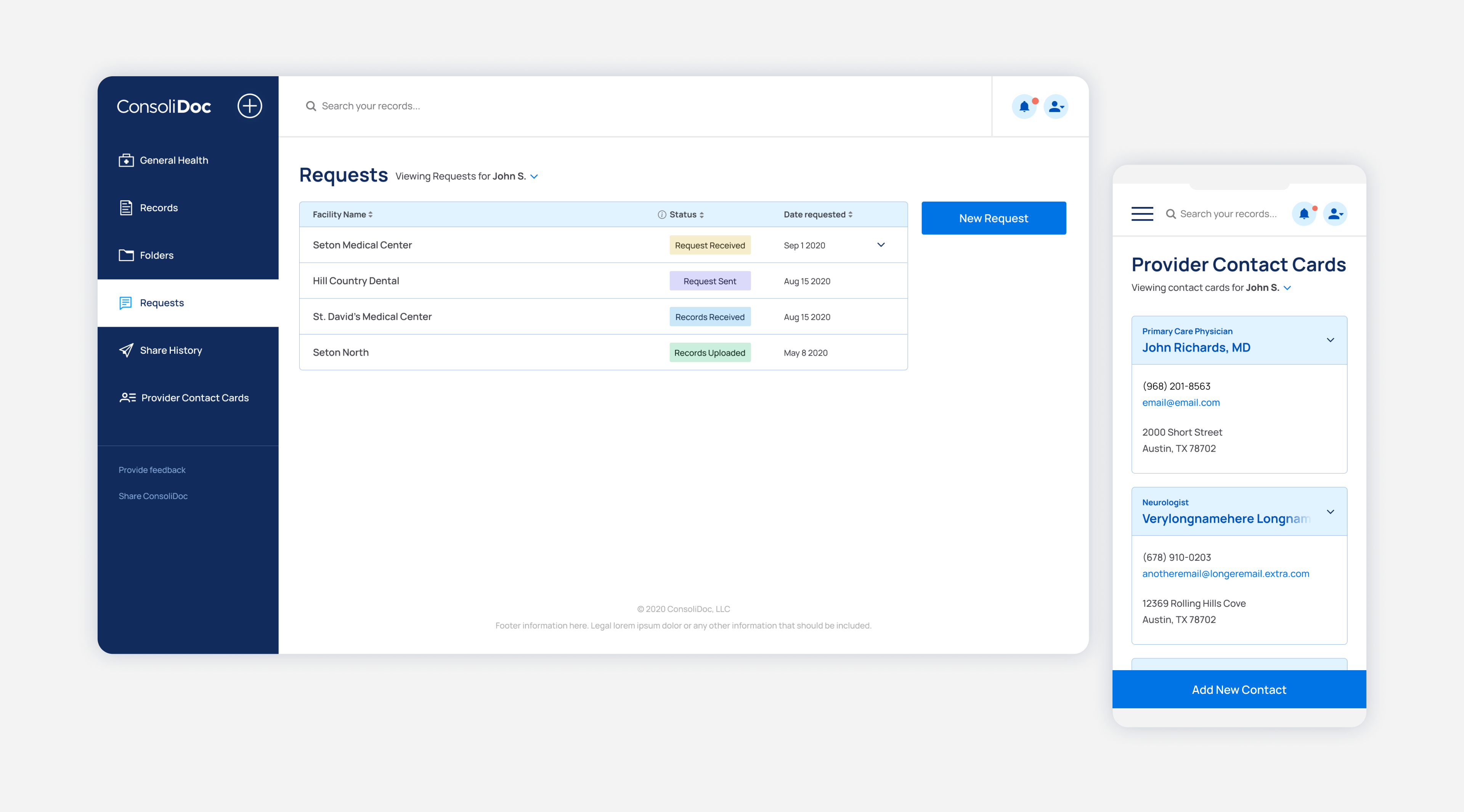The height and width of the screenshot is (812, 1464).
Task: Collapse the John Richards, MD contact card
Action: [1331, 340]
